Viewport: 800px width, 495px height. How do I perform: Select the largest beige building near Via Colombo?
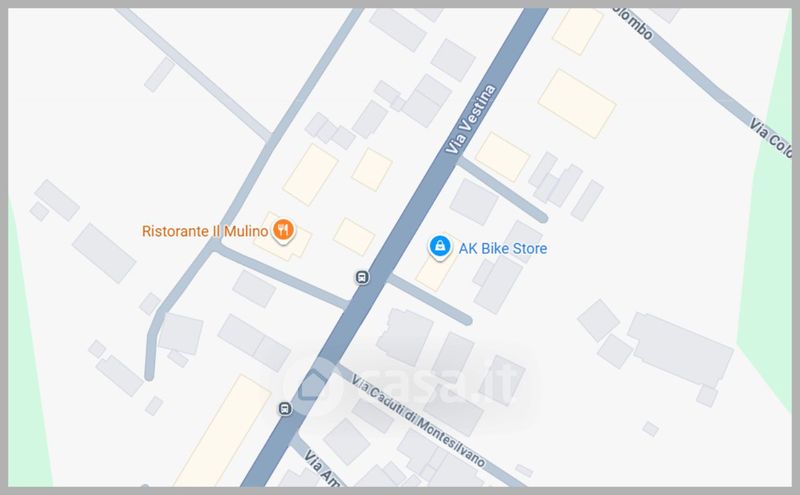point(577,104)
